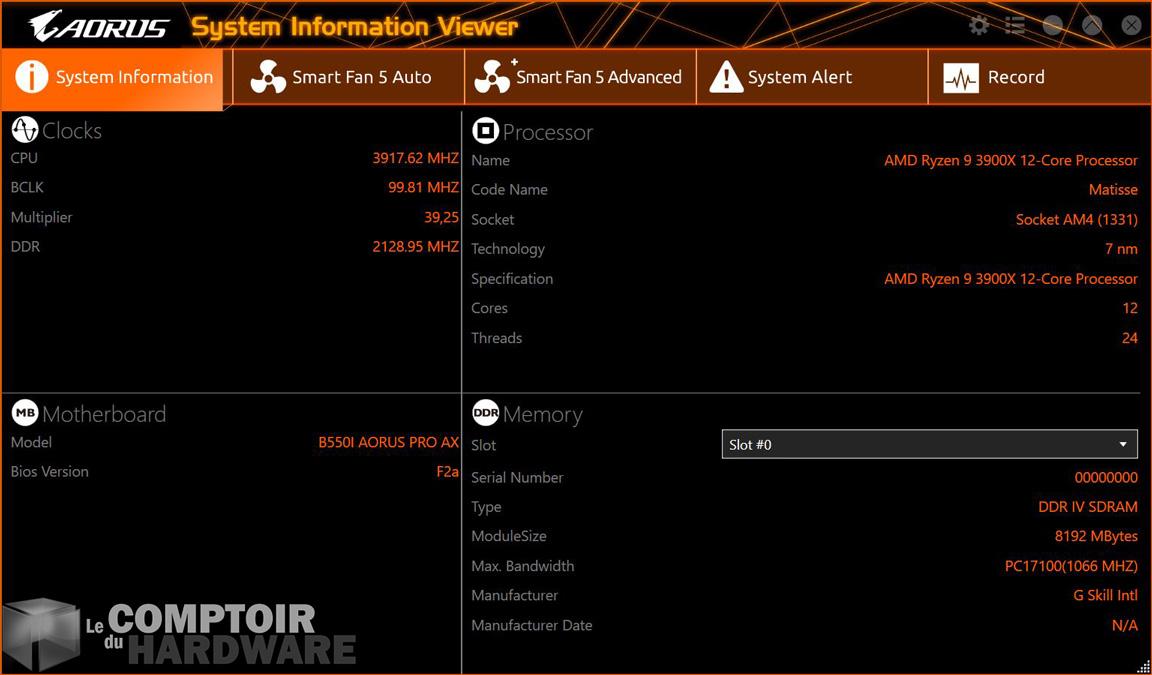Click the Manufacturer Date value N/A
The image size is (1152, 675).
coord(1125,626)
